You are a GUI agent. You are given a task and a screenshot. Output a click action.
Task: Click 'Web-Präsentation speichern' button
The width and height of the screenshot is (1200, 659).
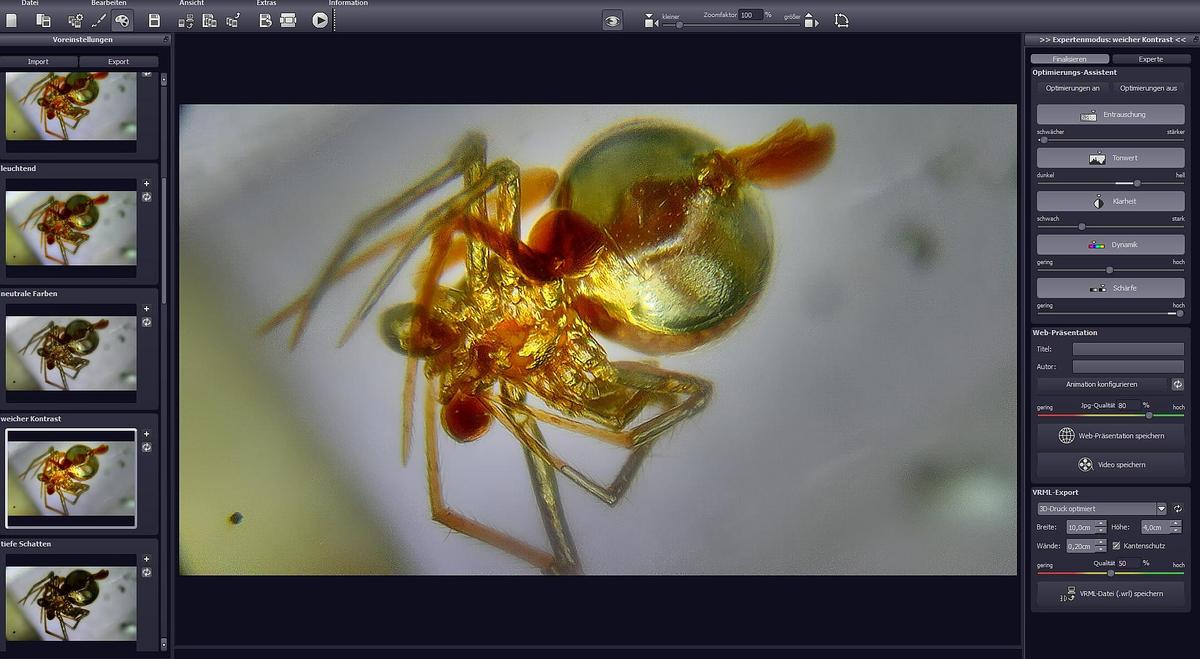click(1110, 436)
